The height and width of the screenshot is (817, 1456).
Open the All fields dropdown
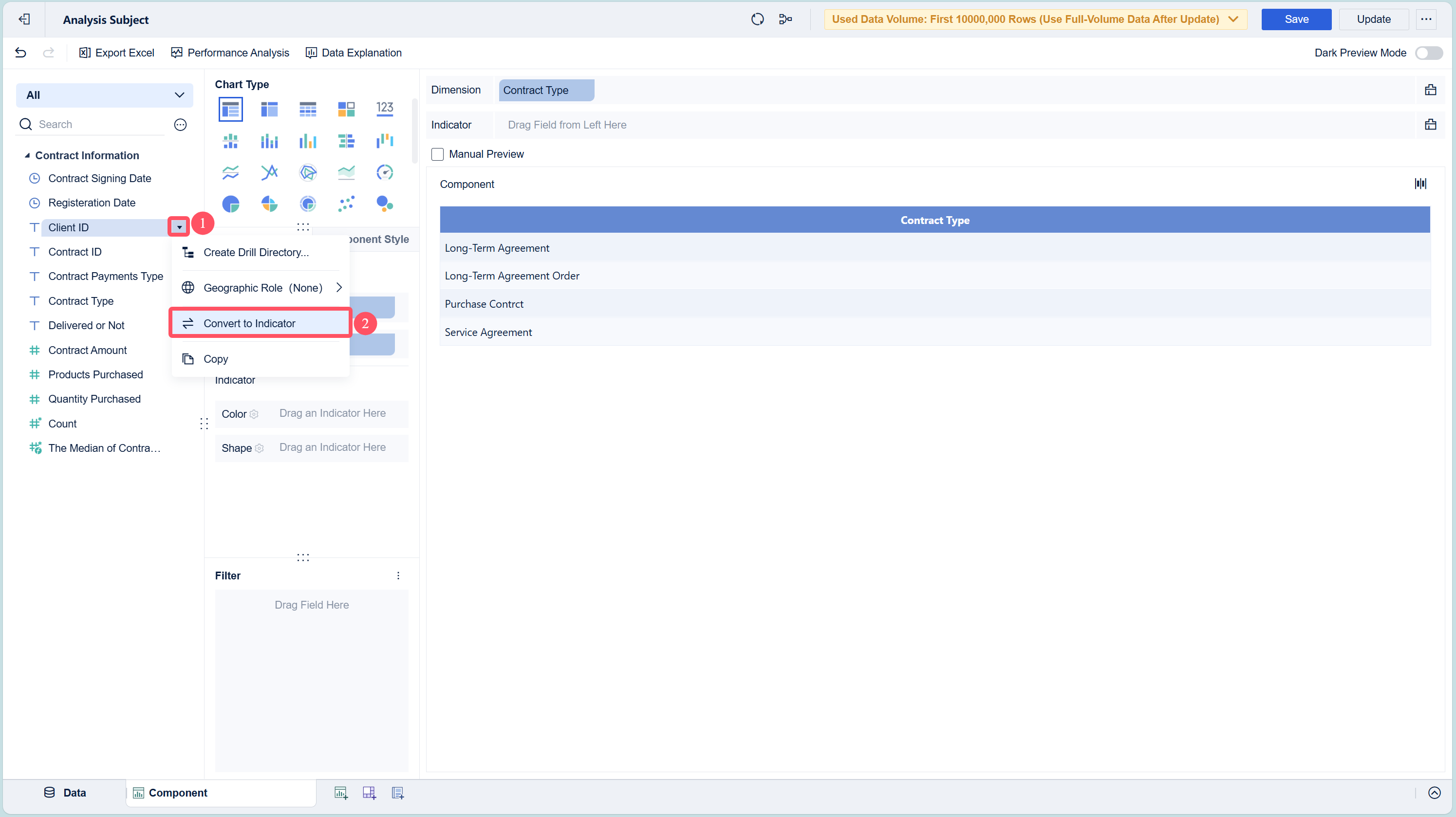pos(105,95)
